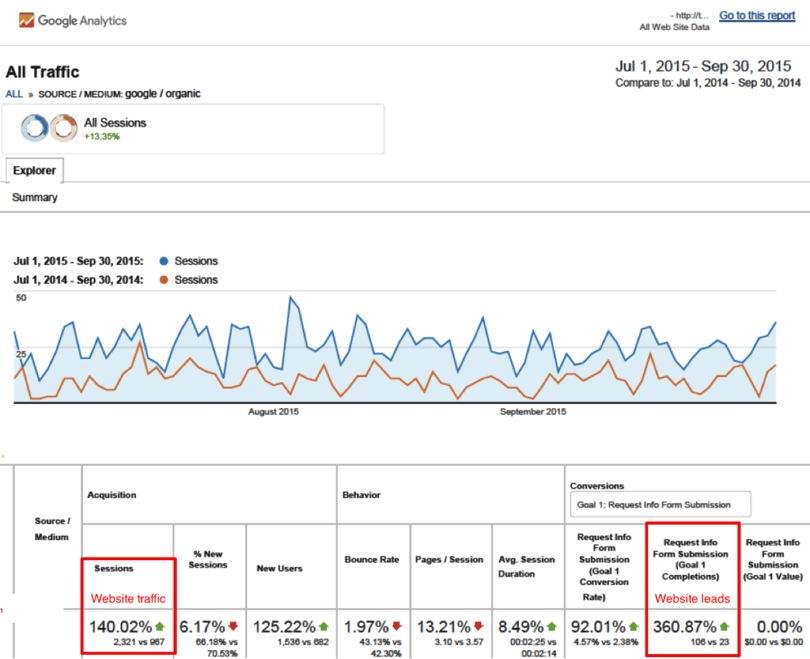Click a peak data point in the chart
810x659 pixels.
point(291,297)
